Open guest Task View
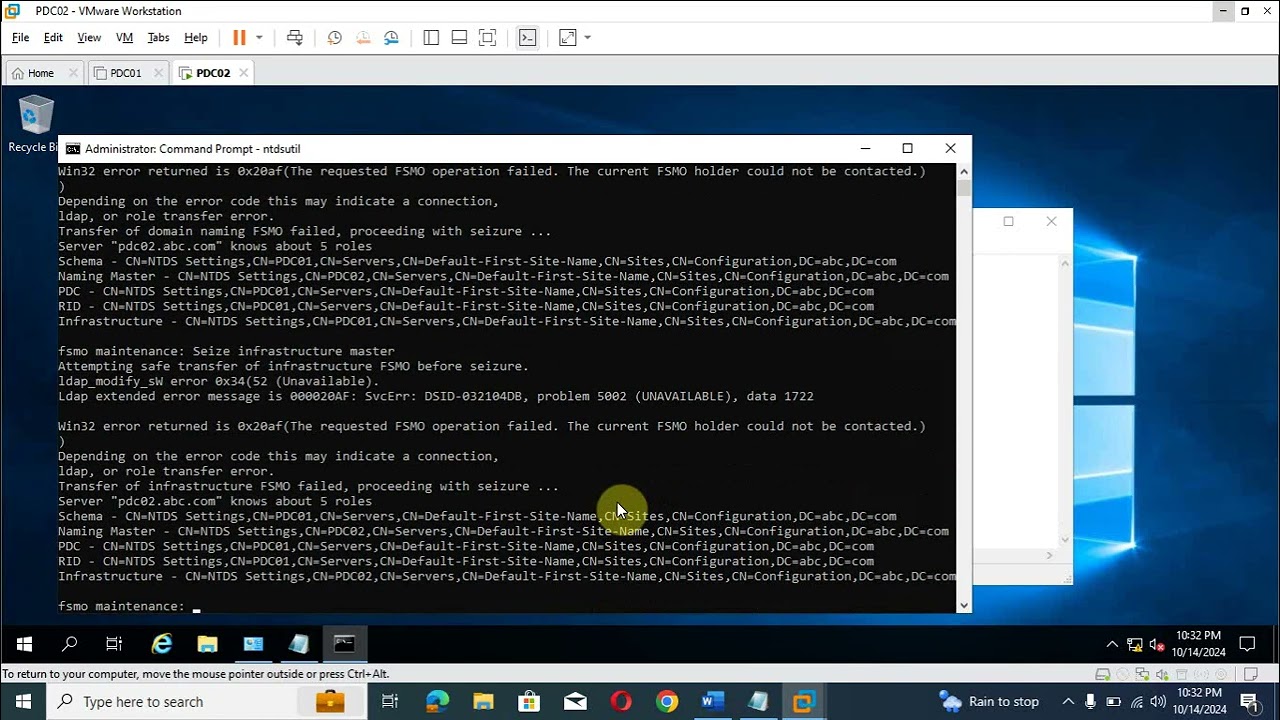Screen dimensions: 1280x720 coord(114,644)
